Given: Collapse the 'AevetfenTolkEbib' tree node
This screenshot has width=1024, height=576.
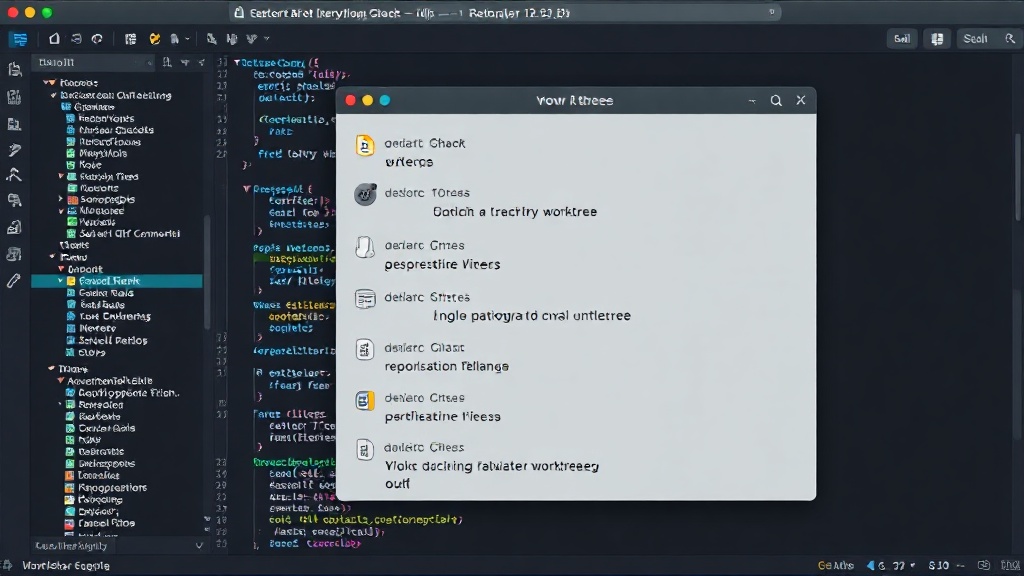Looking at the screenshot, I should click(x=61, y=381).
